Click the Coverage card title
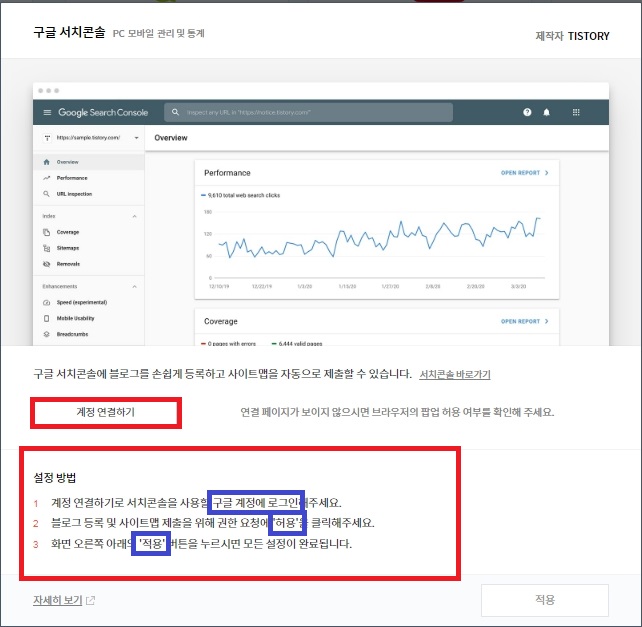Screen dimensions: 642x627 [x=221, y=321]
